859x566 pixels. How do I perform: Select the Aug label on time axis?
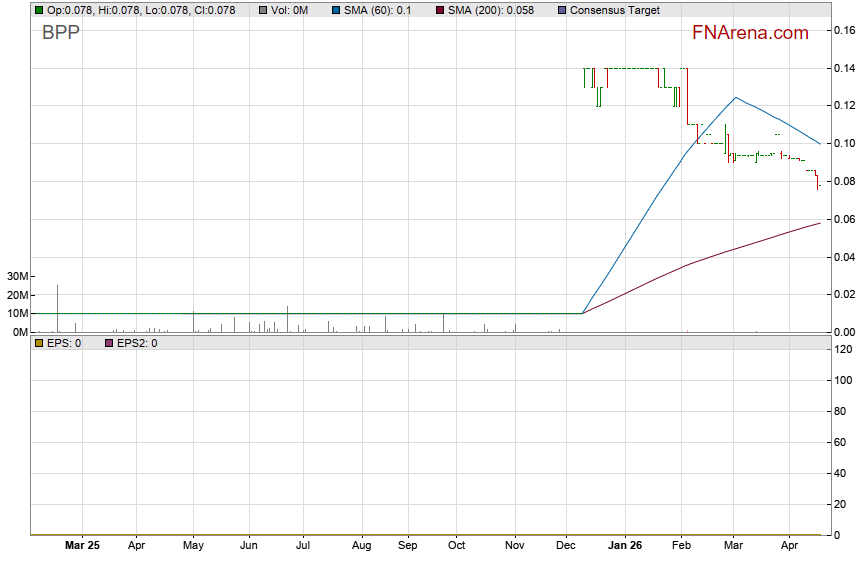point(361,546)
